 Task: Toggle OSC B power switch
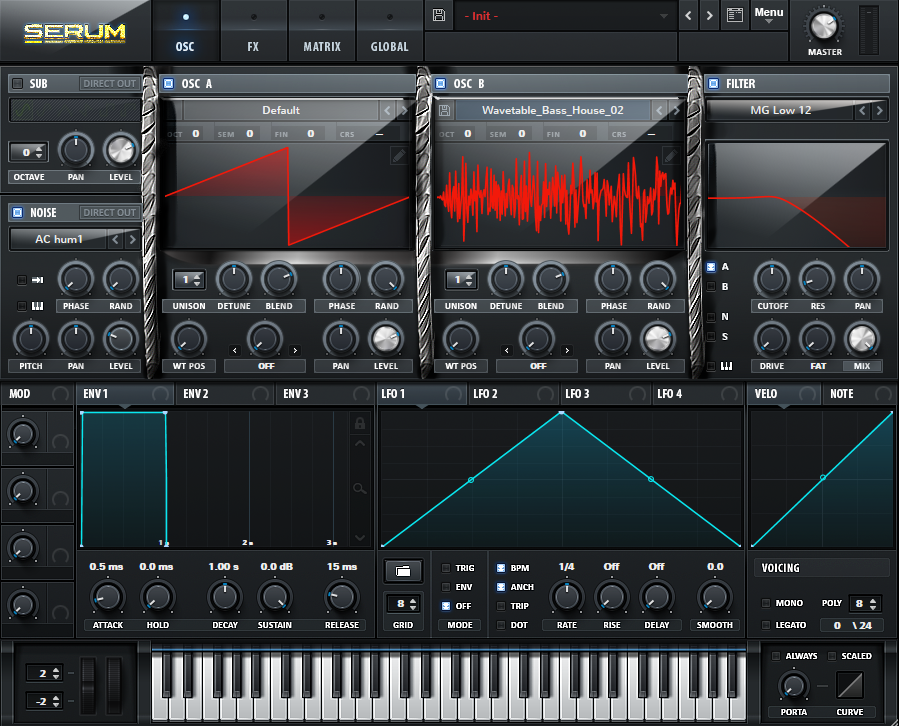tap(440, 83)
